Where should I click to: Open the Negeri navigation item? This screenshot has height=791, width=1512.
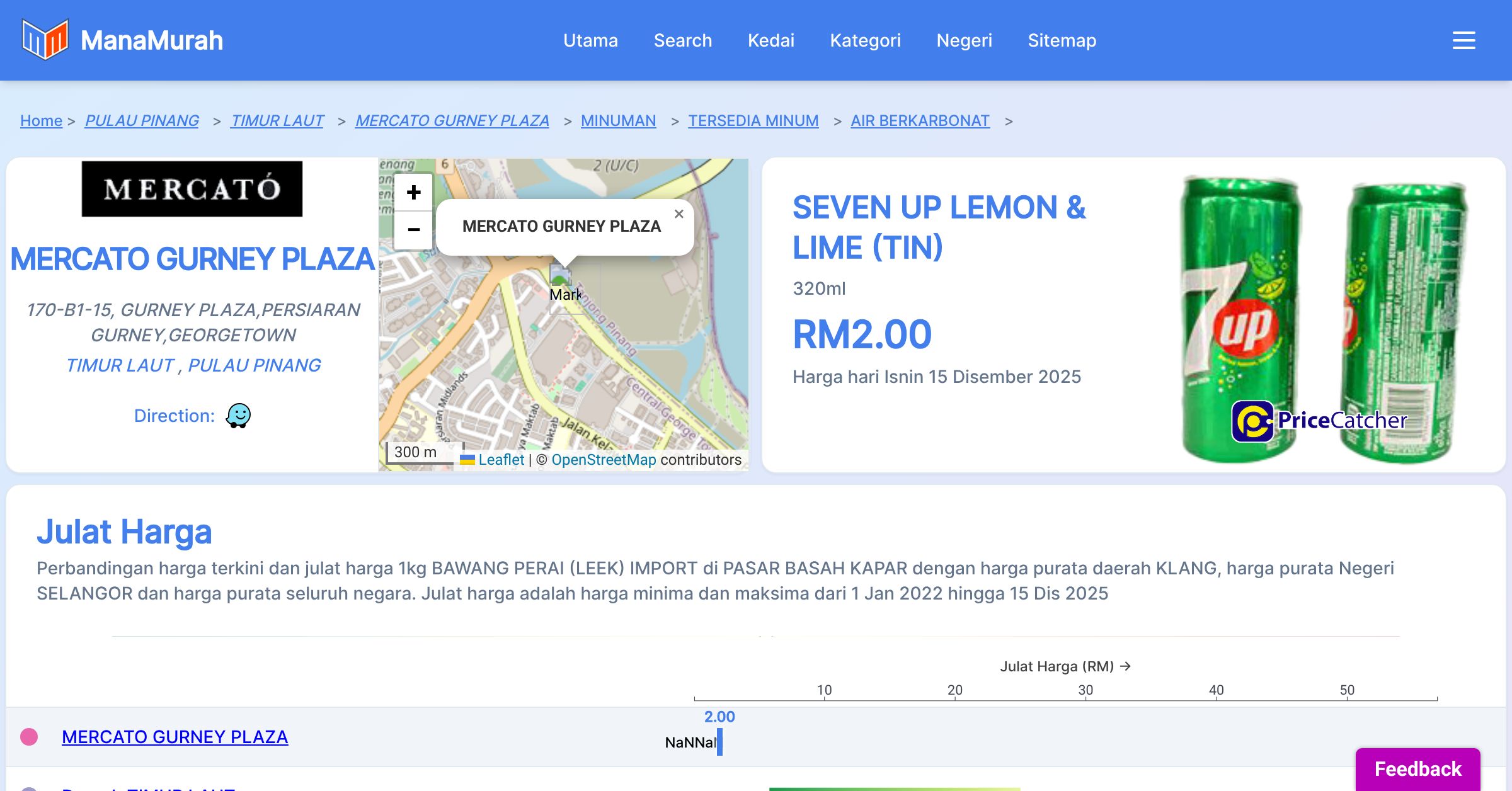[964, 40]
